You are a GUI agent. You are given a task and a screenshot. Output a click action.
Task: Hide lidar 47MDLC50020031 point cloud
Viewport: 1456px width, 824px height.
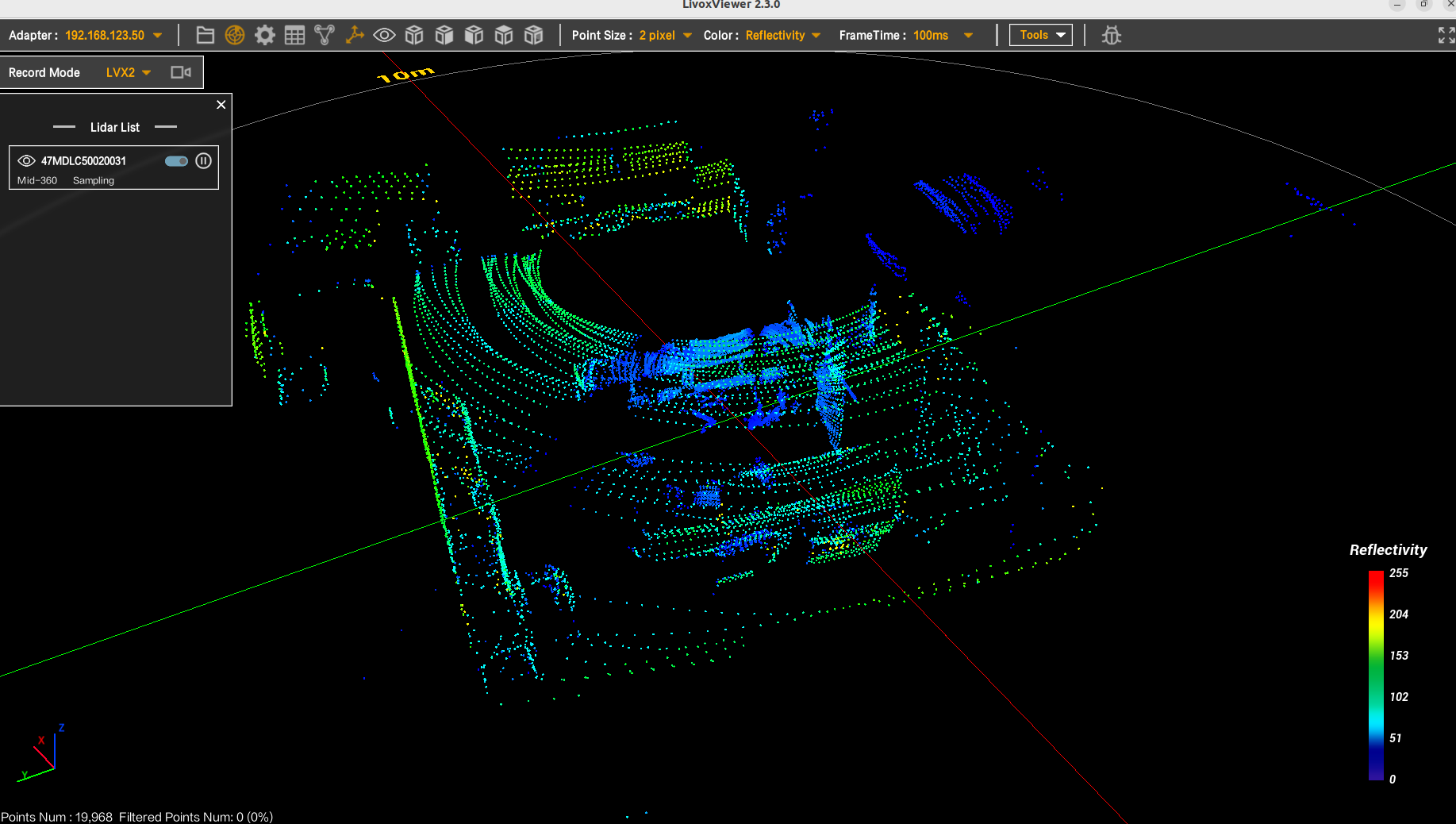[x=26, y=161]
